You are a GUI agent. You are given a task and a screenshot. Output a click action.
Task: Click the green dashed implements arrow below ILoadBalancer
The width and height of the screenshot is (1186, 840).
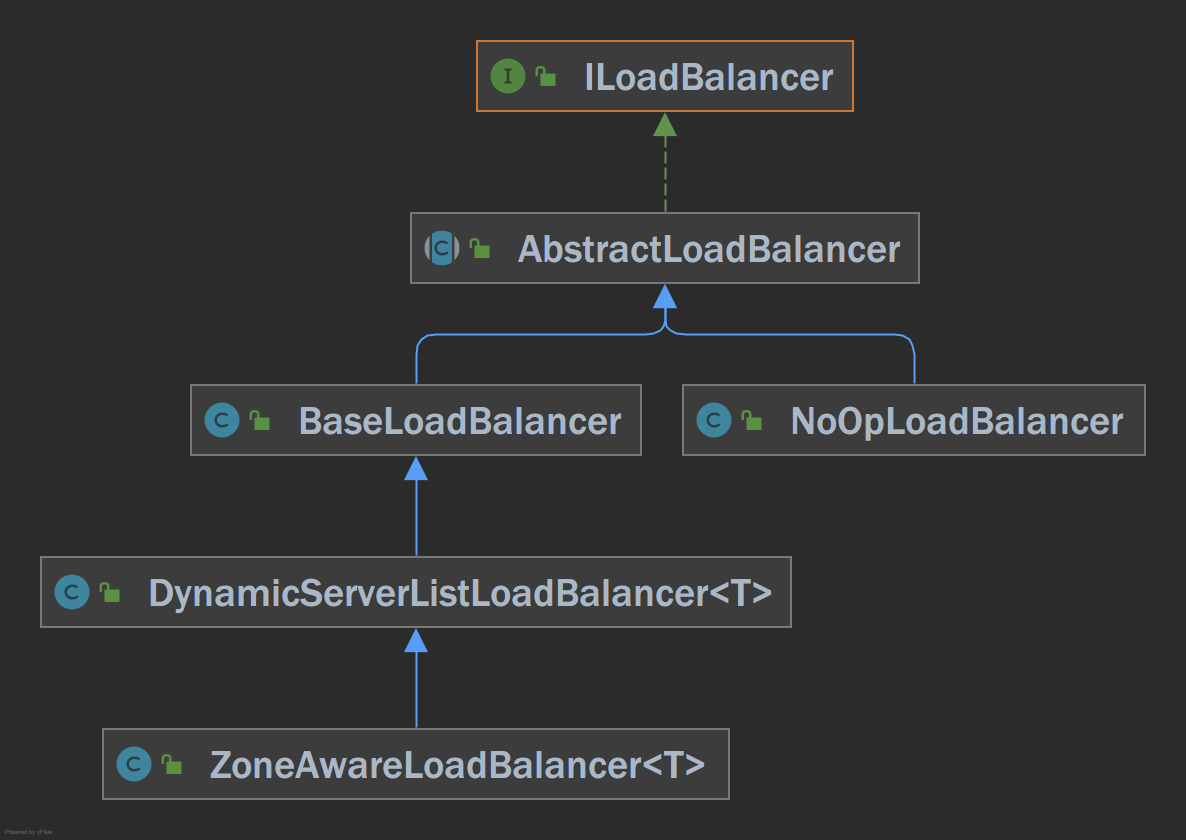click(665, 162)
